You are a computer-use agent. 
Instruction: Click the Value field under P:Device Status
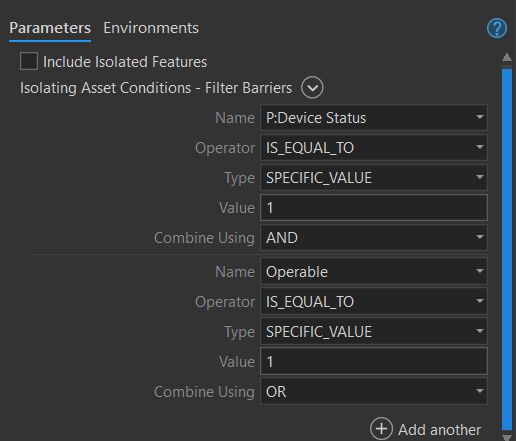tap(374, 208)
